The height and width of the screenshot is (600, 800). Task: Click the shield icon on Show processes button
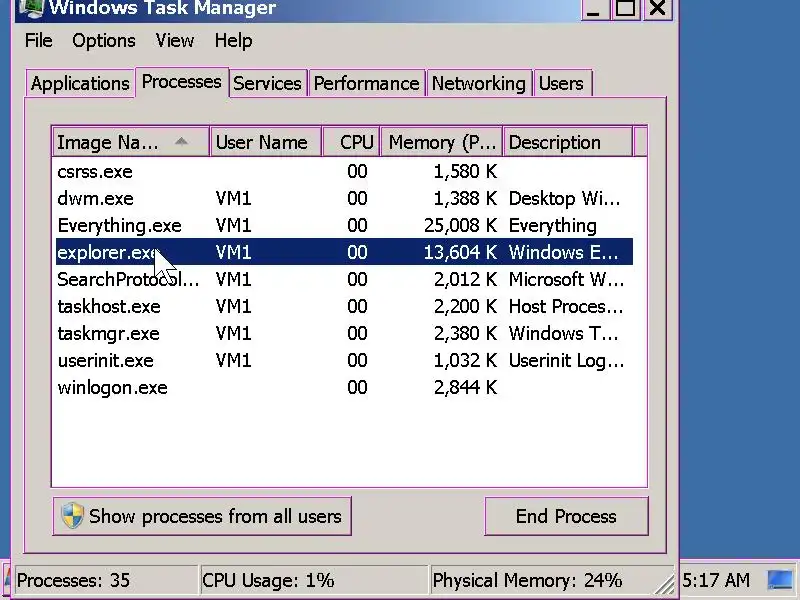coord(72,515)
